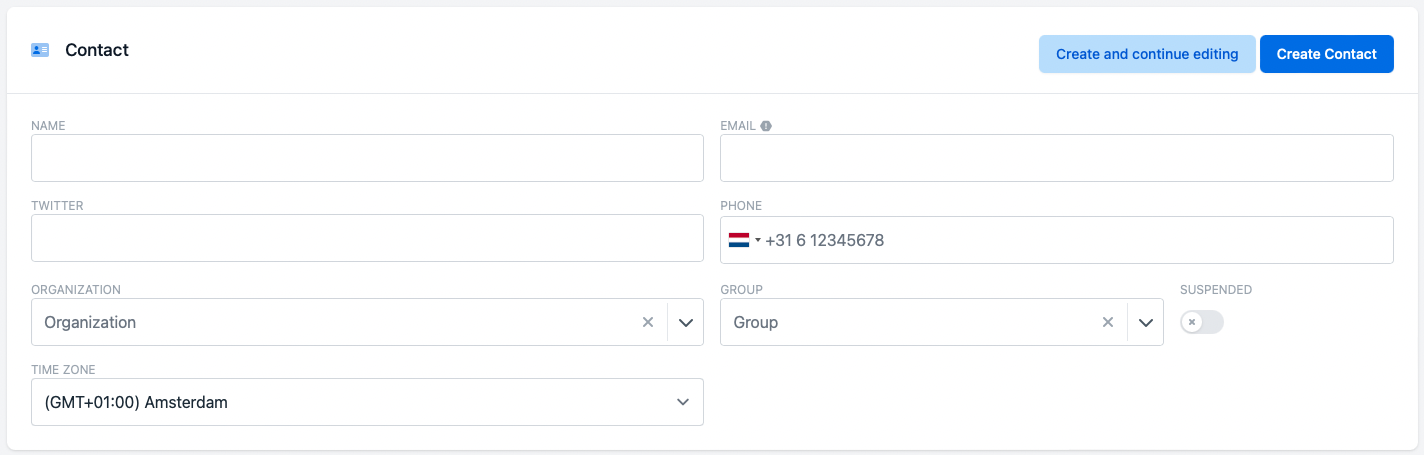
Task: Click the Netherlands flag in Phone field
Action: point(739,240)
